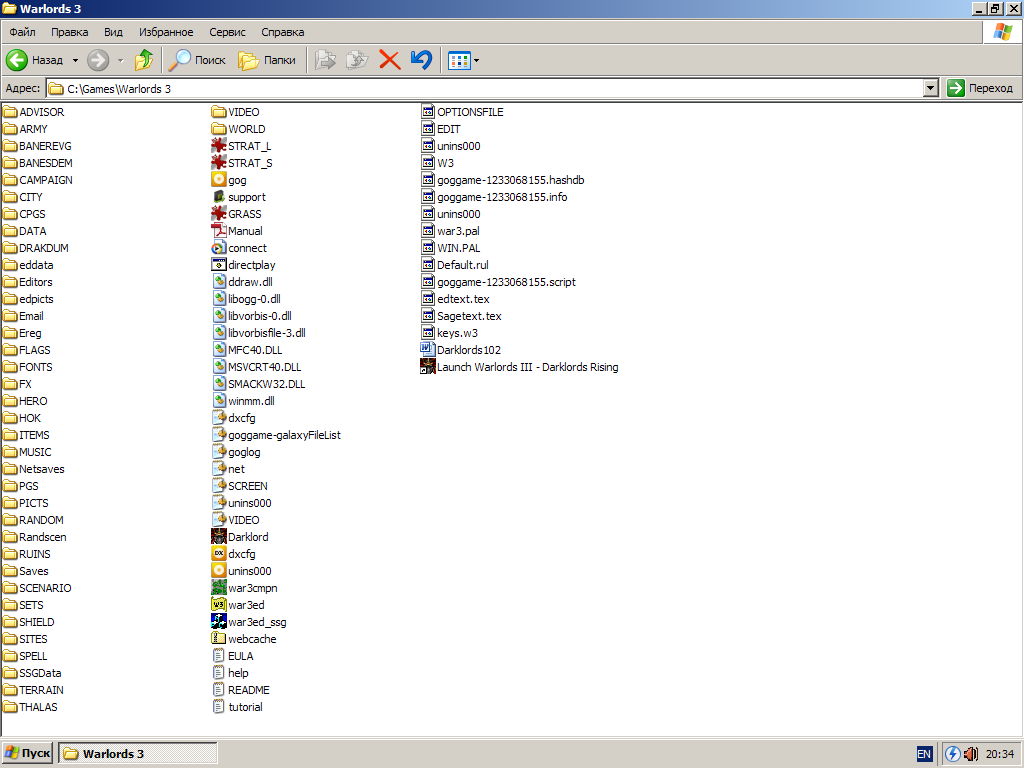Viewport: 1024px width, 768px height.
Task: Select the THALAS folder
Action: (x=30, y=706)
